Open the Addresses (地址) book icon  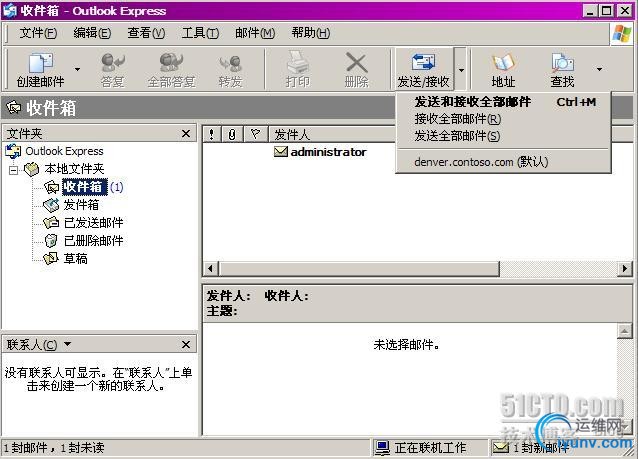503,70
